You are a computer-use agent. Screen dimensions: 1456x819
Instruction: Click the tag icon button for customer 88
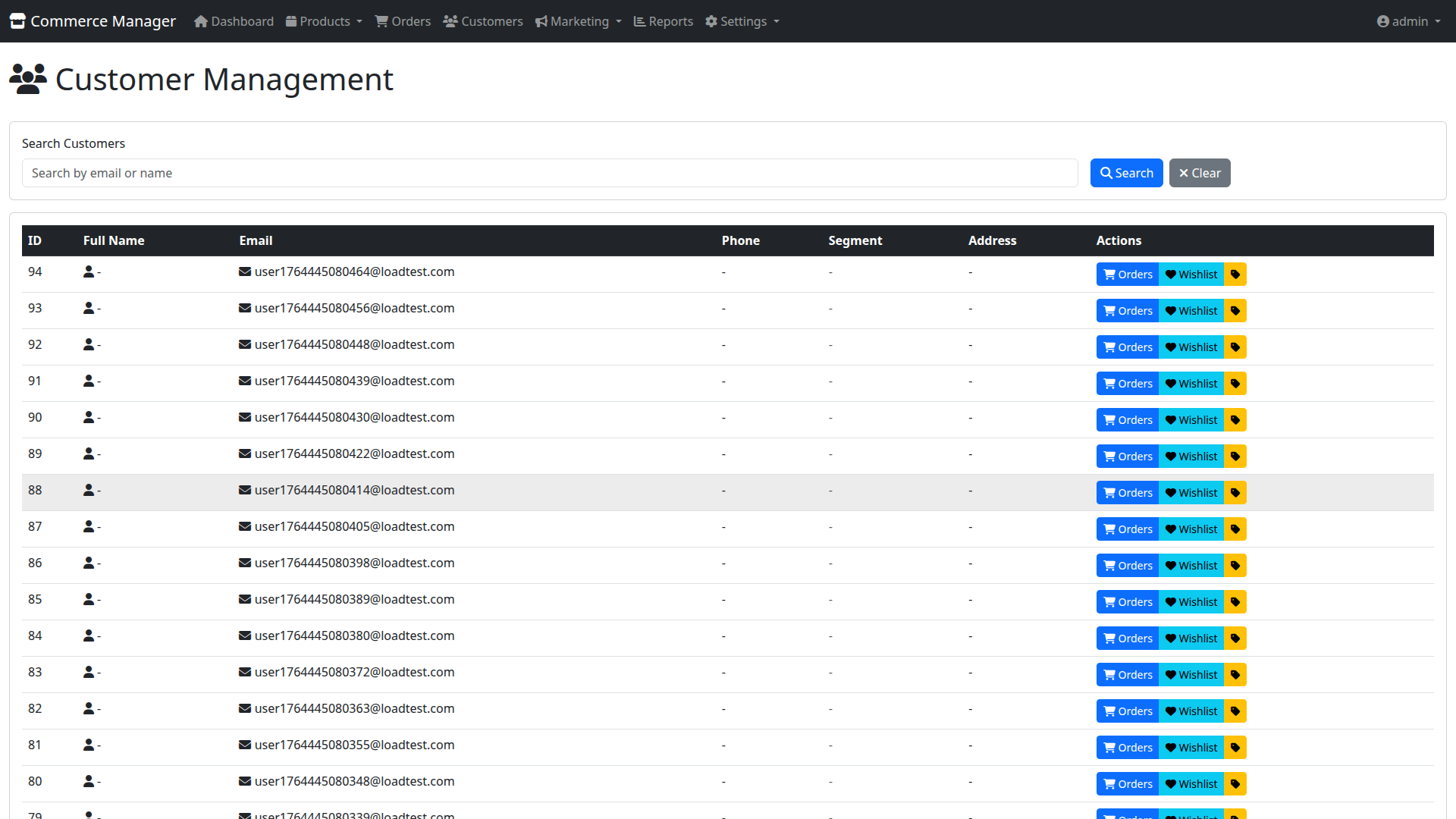click(x=1235, y=493)
